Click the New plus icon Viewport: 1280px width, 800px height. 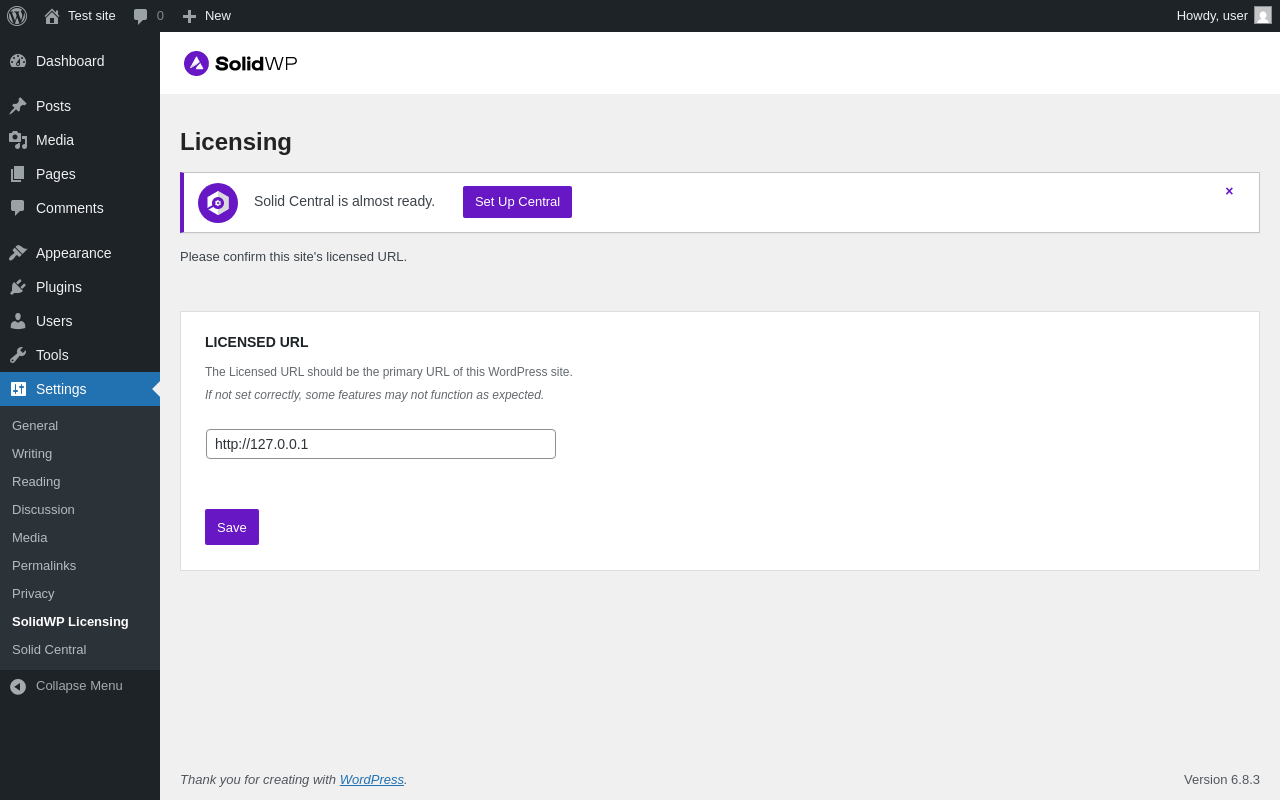189,16
